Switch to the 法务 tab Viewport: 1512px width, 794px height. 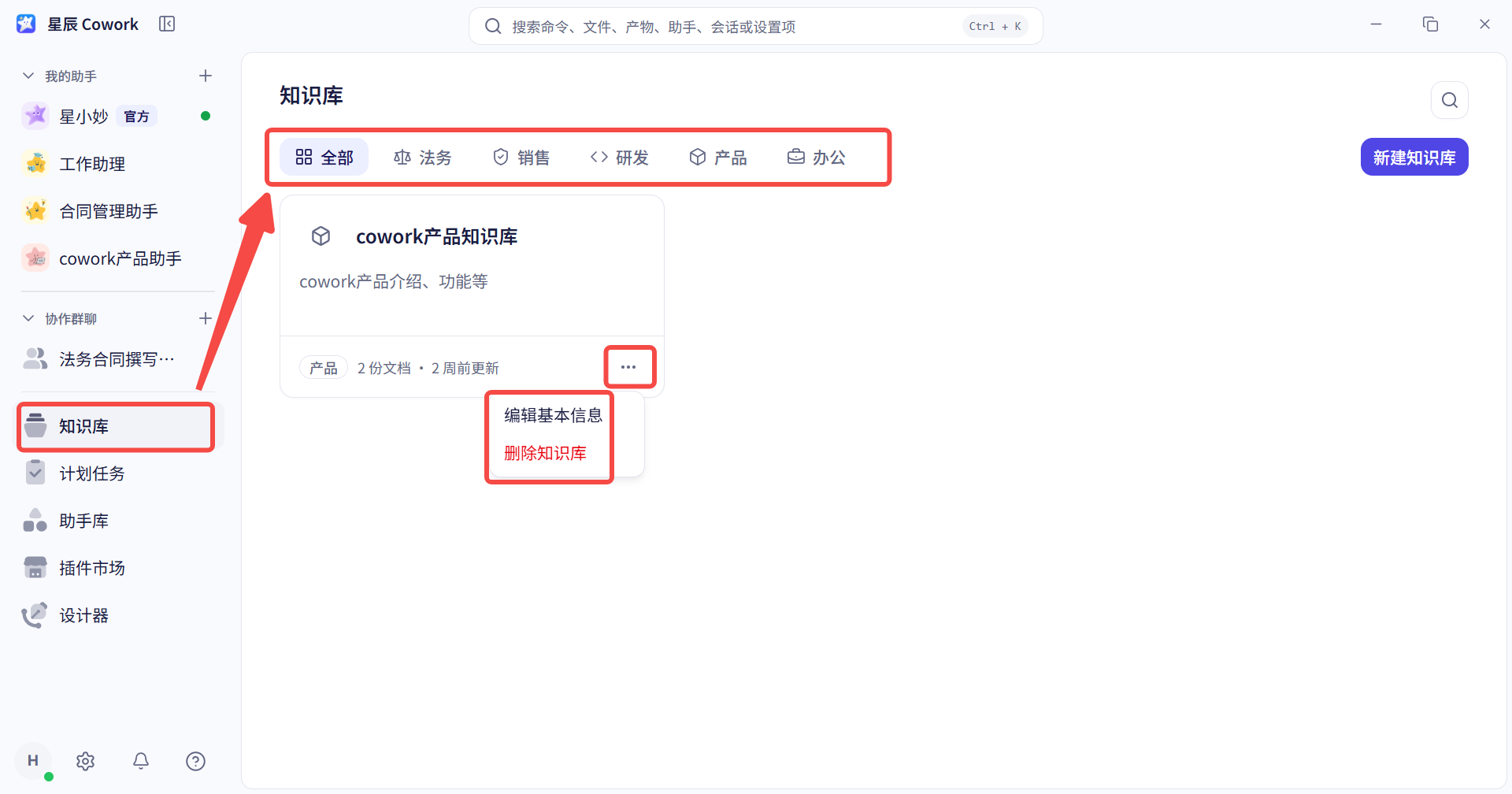click(423, 158)
